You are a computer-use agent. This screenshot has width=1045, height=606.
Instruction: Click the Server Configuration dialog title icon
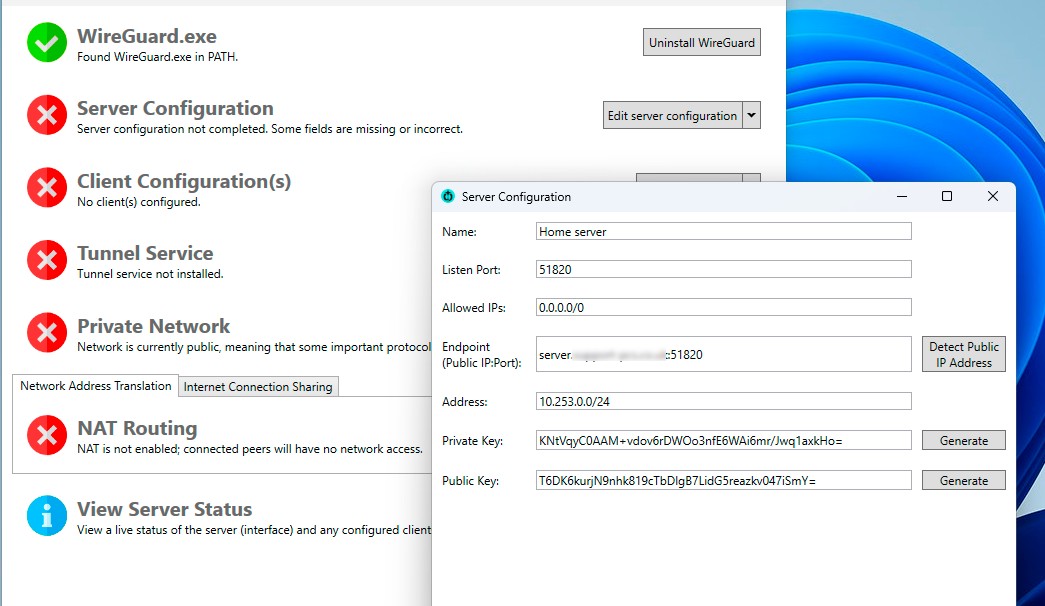tap(448, 196)
